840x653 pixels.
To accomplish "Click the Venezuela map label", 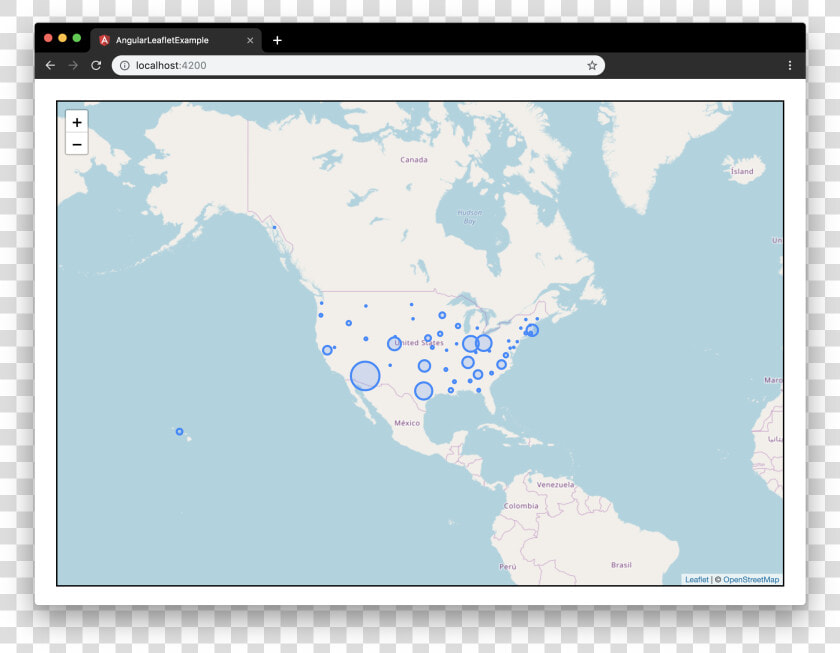I will click(556, 484).
